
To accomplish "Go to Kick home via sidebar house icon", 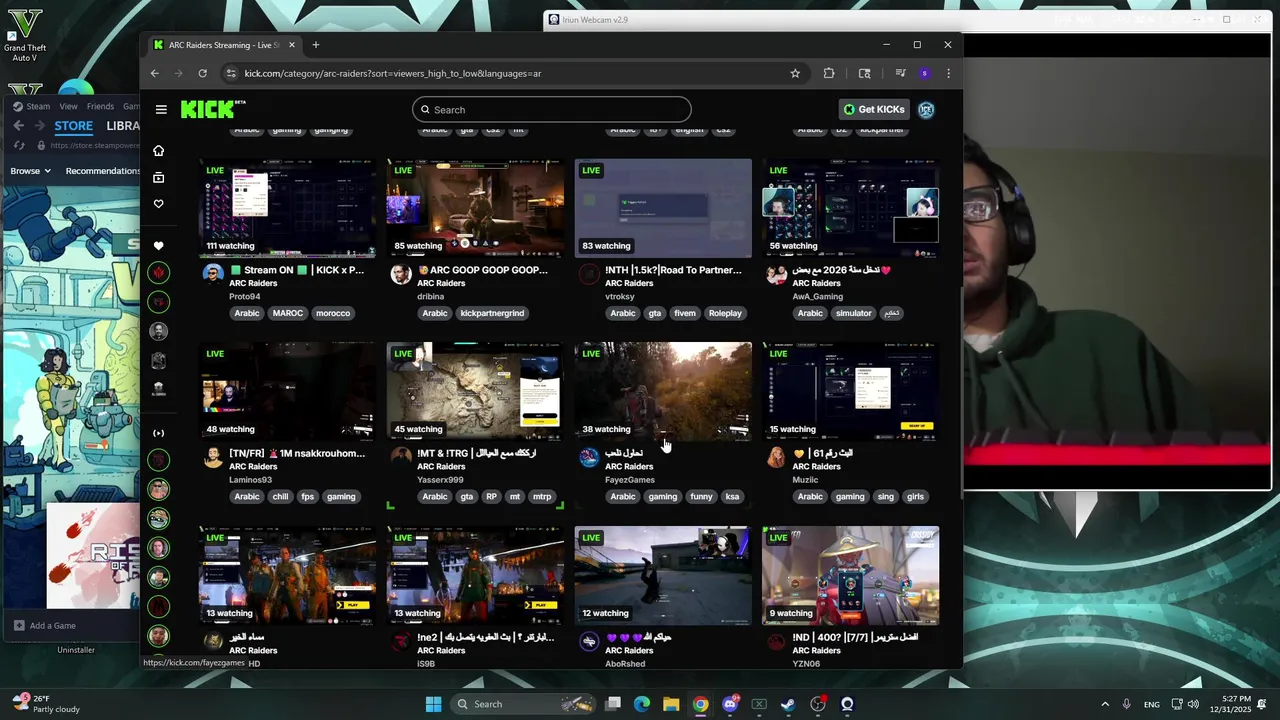I will click(x=158, y=150).
